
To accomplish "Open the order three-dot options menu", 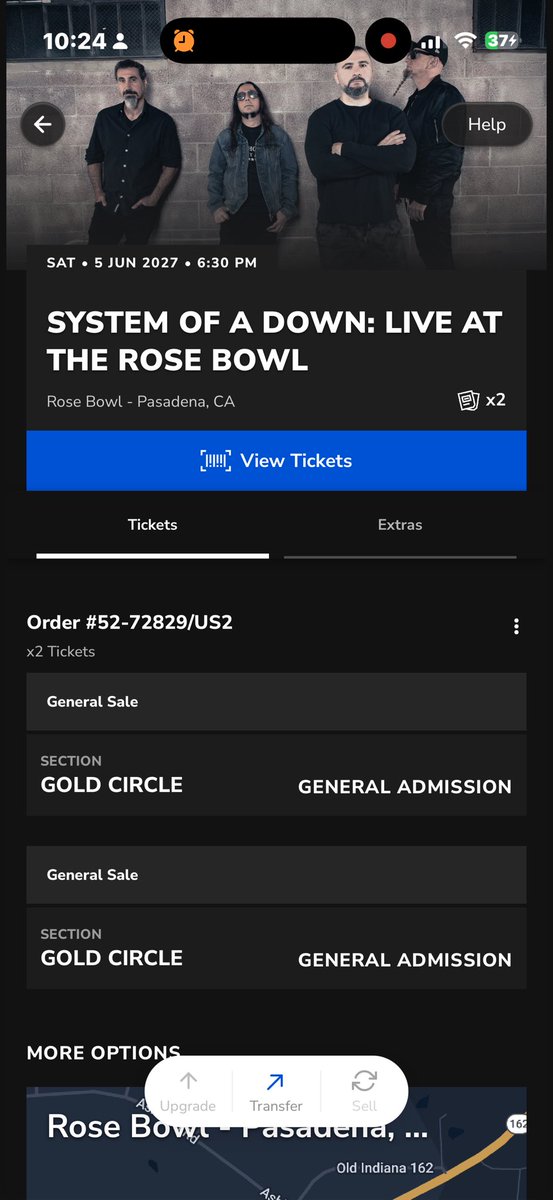I will coord(516,627).
